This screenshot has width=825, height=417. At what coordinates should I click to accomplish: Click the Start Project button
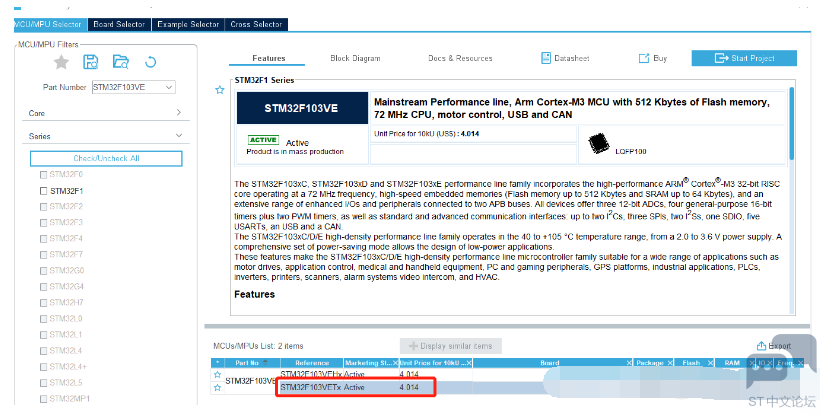[744, 58]
